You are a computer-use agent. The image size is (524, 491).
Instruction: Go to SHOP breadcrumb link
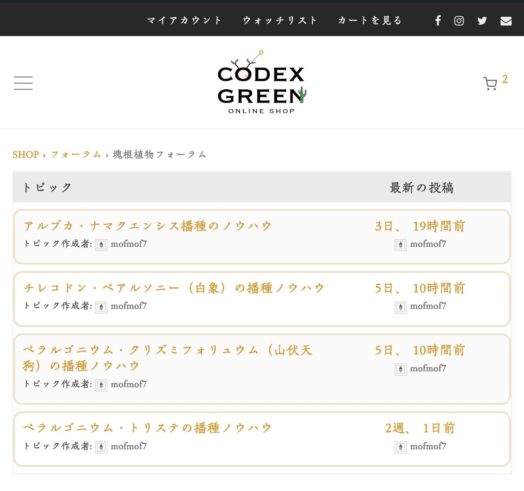coord(26,154)
